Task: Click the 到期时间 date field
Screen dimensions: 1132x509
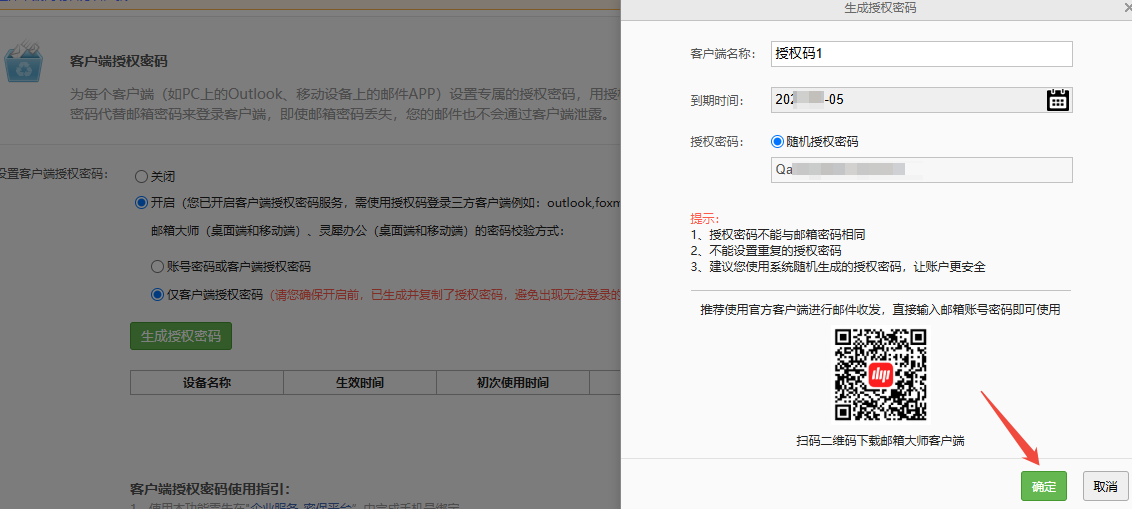Action: (905, 99)
